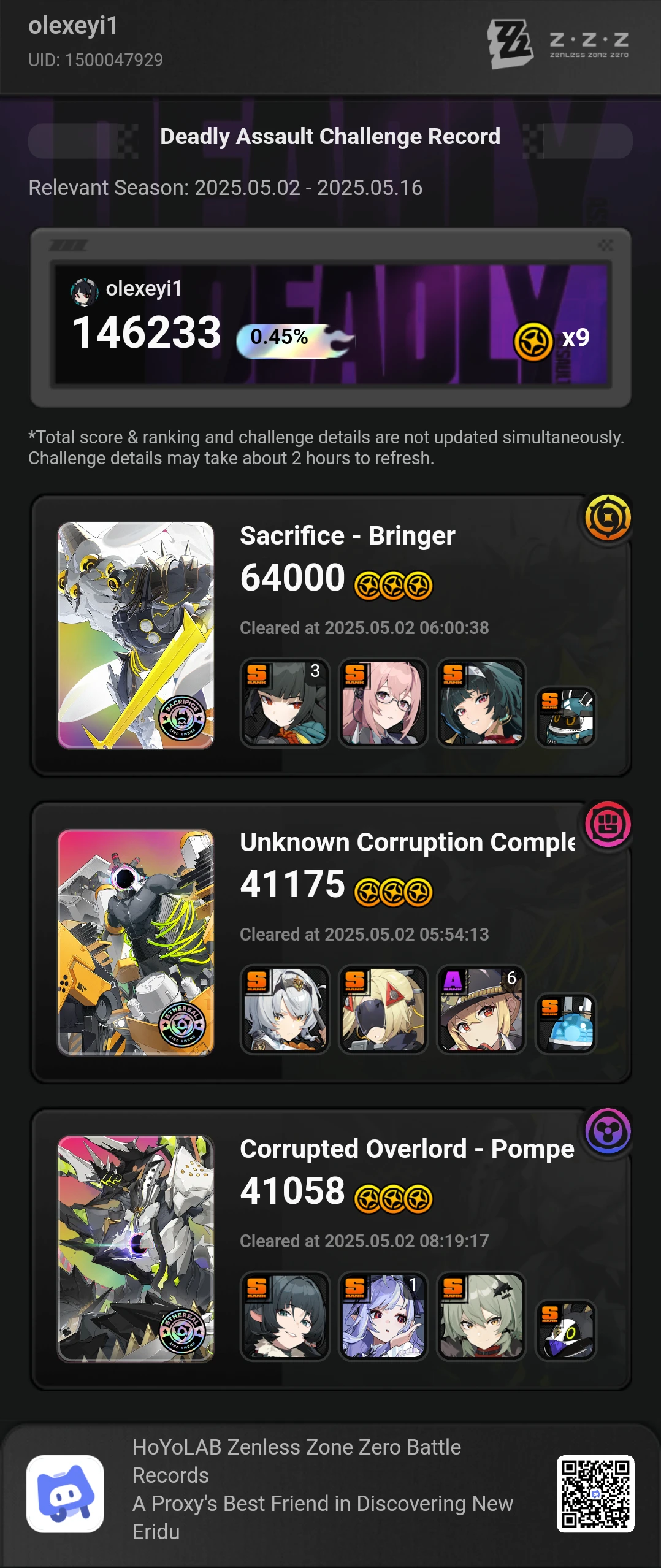Screen dimensions: 661x1568
Task: Click the Zenless Zone Zero logo
Action: (x=559, y=44)
